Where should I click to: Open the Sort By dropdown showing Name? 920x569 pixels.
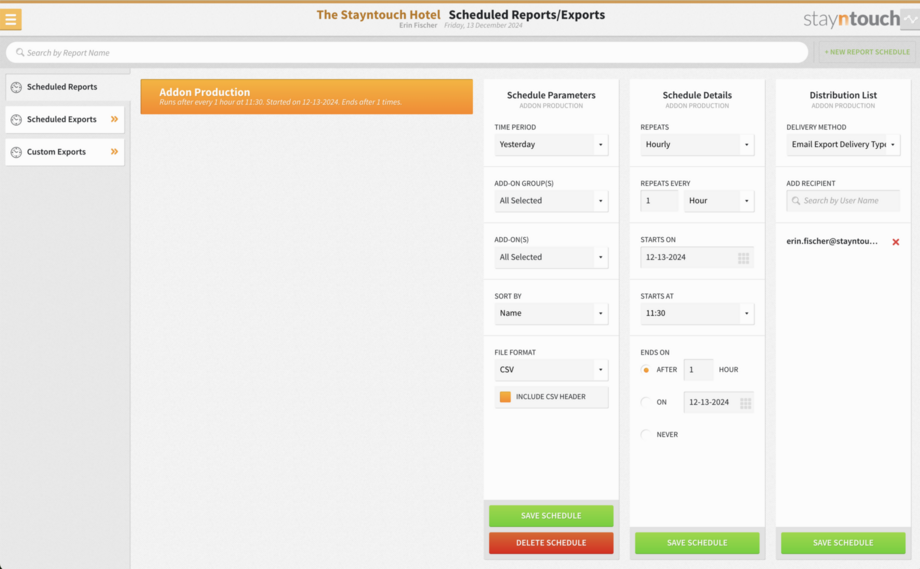[x=551, y=313]
